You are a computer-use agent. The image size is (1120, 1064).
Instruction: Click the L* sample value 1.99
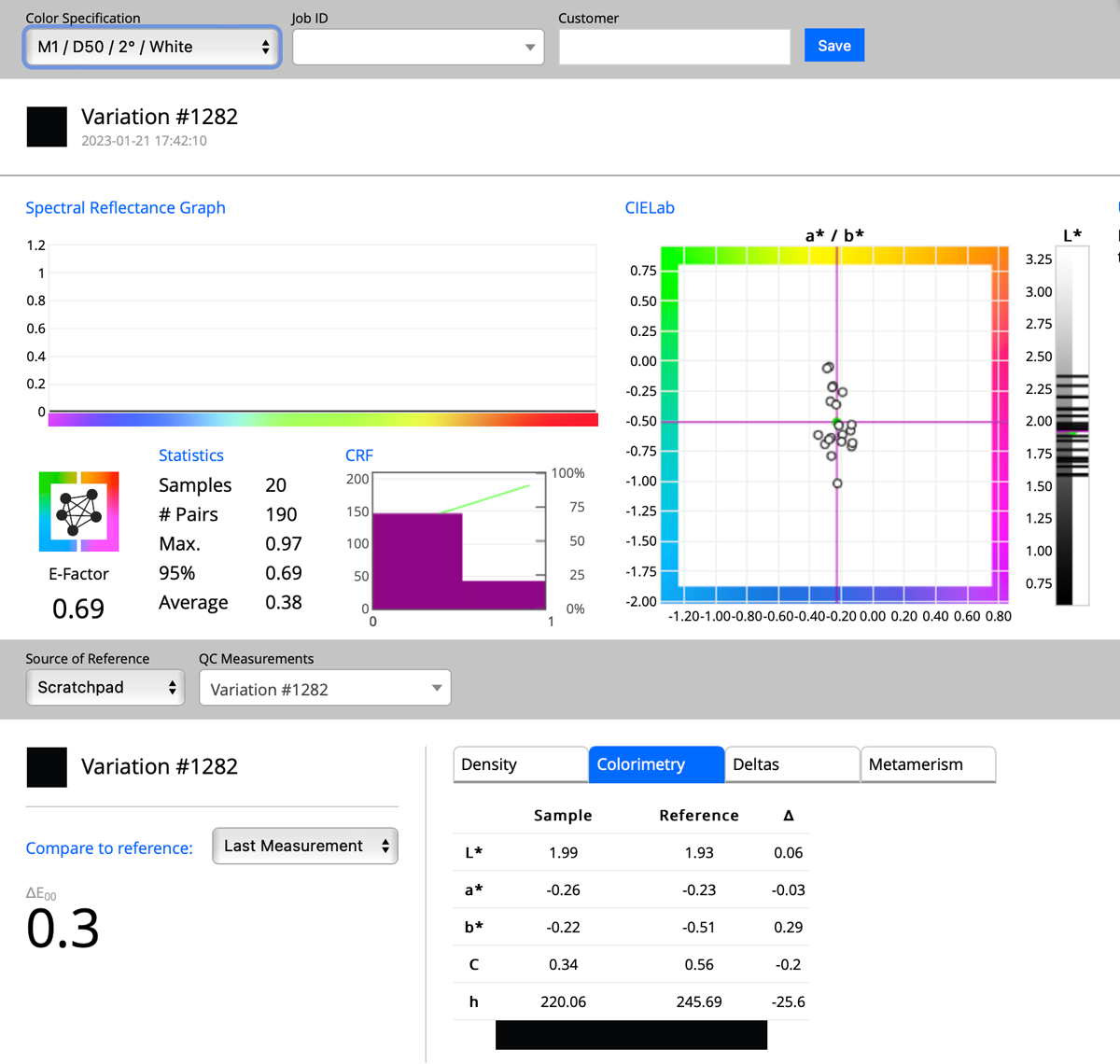564,852
